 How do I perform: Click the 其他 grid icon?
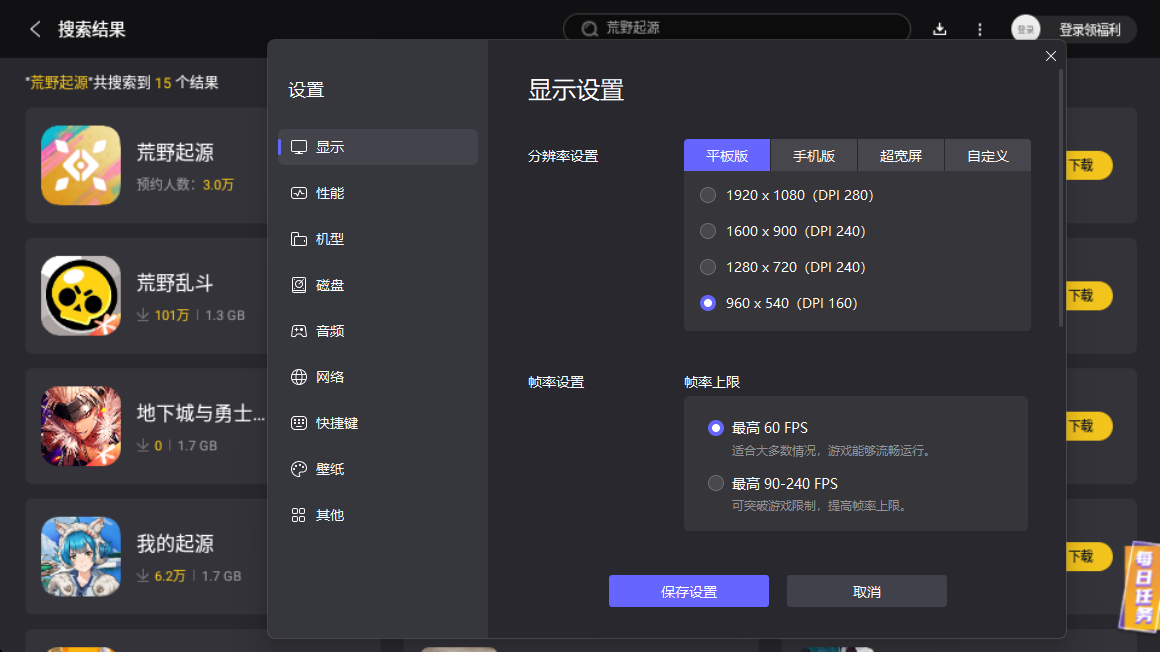299,515
